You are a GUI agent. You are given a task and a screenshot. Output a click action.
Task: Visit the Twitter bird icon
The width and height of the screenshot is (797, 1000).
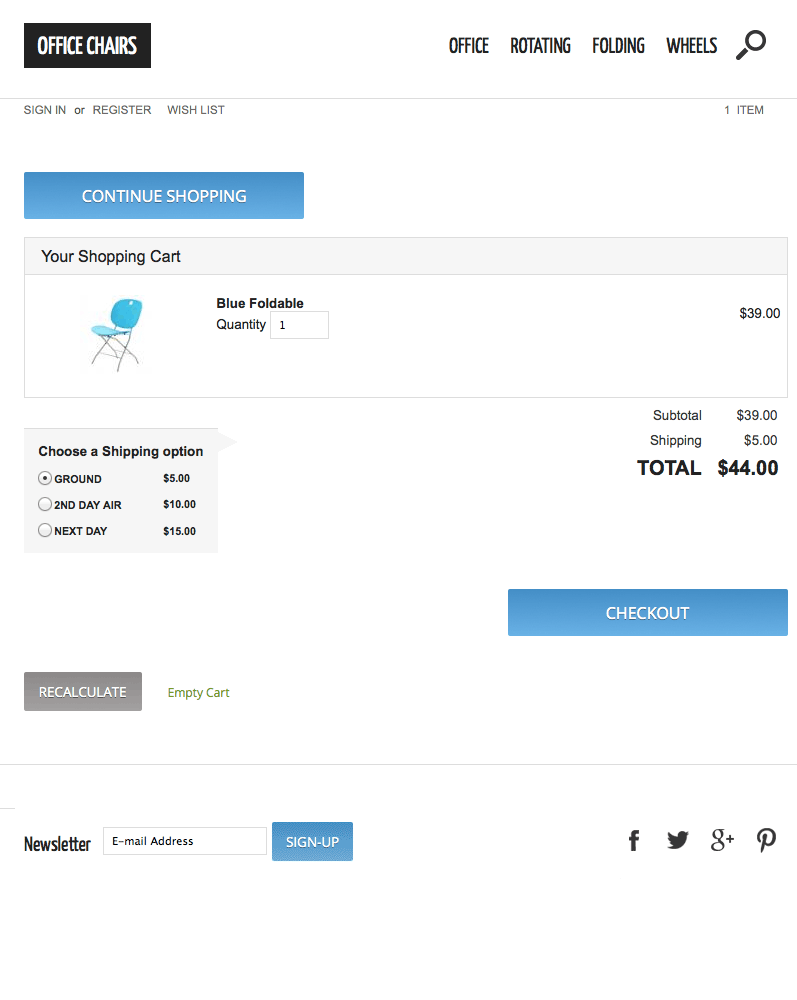point(678,841)
